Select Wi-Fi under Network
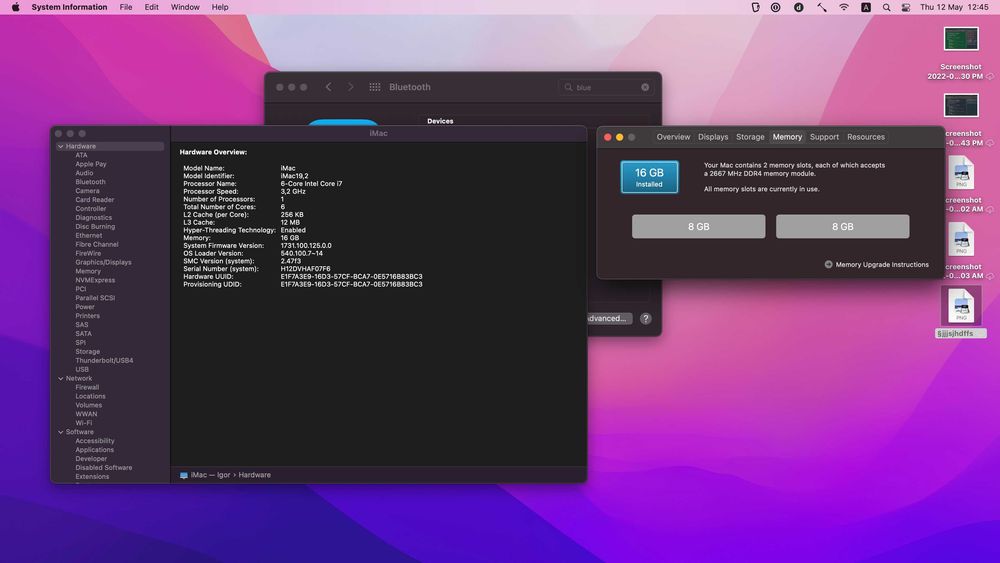Viewport: 1000px width, 563px height. (x=84, y=423)
